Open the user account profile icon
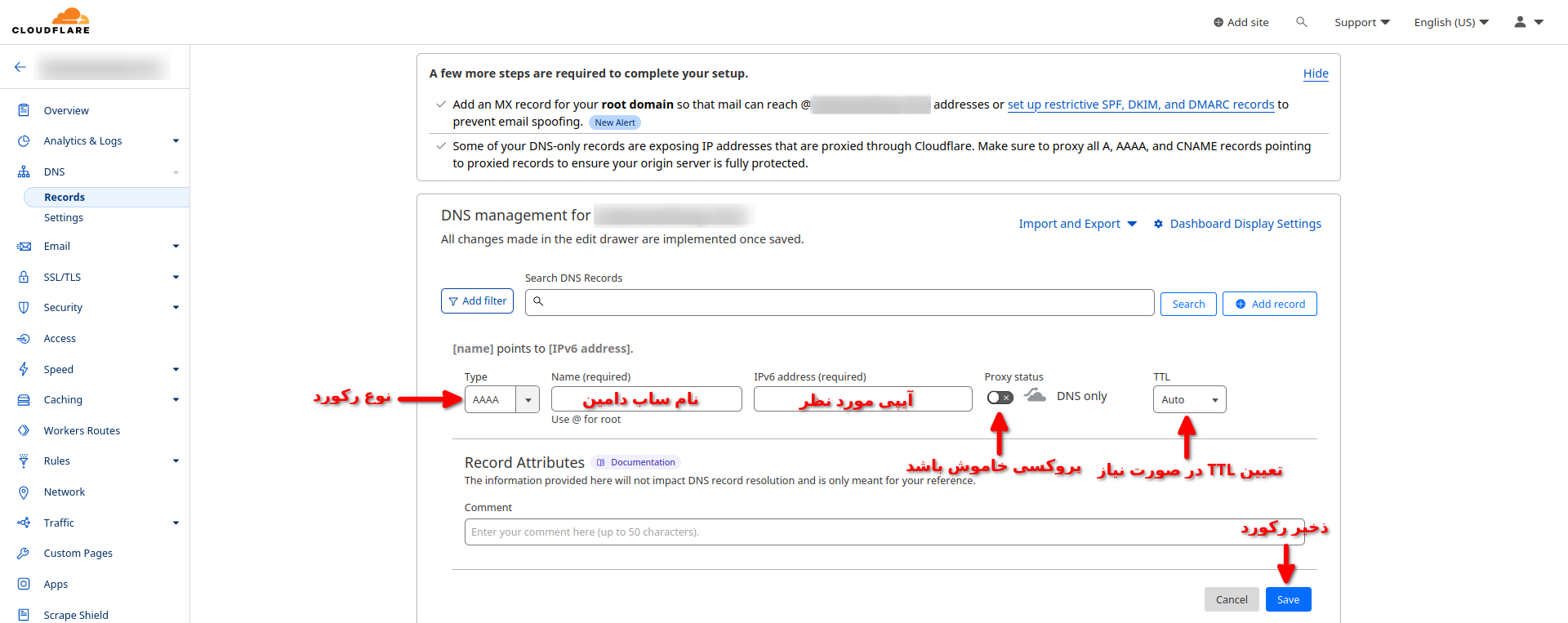The width and height of the screenshot is (1568, 623). click(x=1520, y=22)
